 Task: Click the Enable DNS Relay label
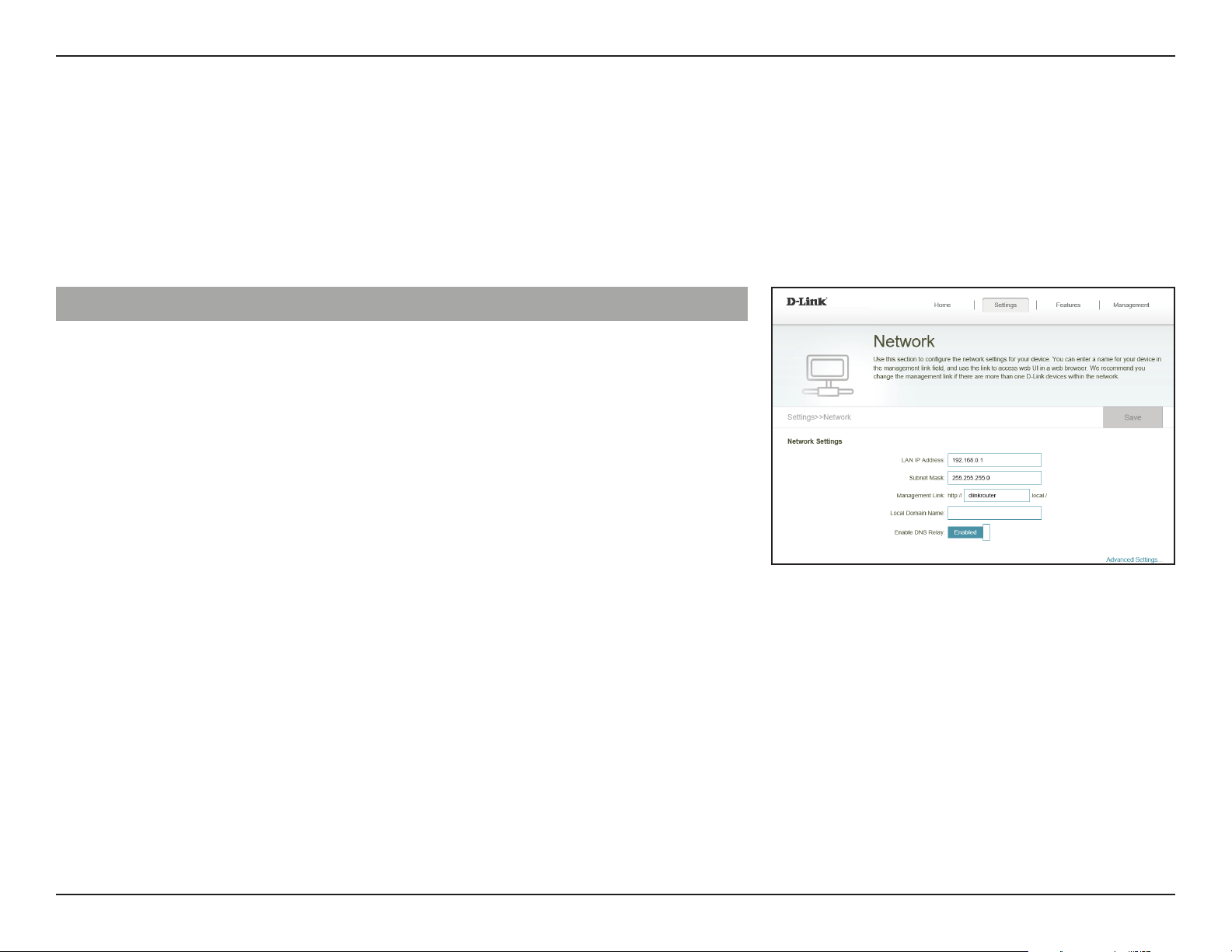click(x=920, y=533)
